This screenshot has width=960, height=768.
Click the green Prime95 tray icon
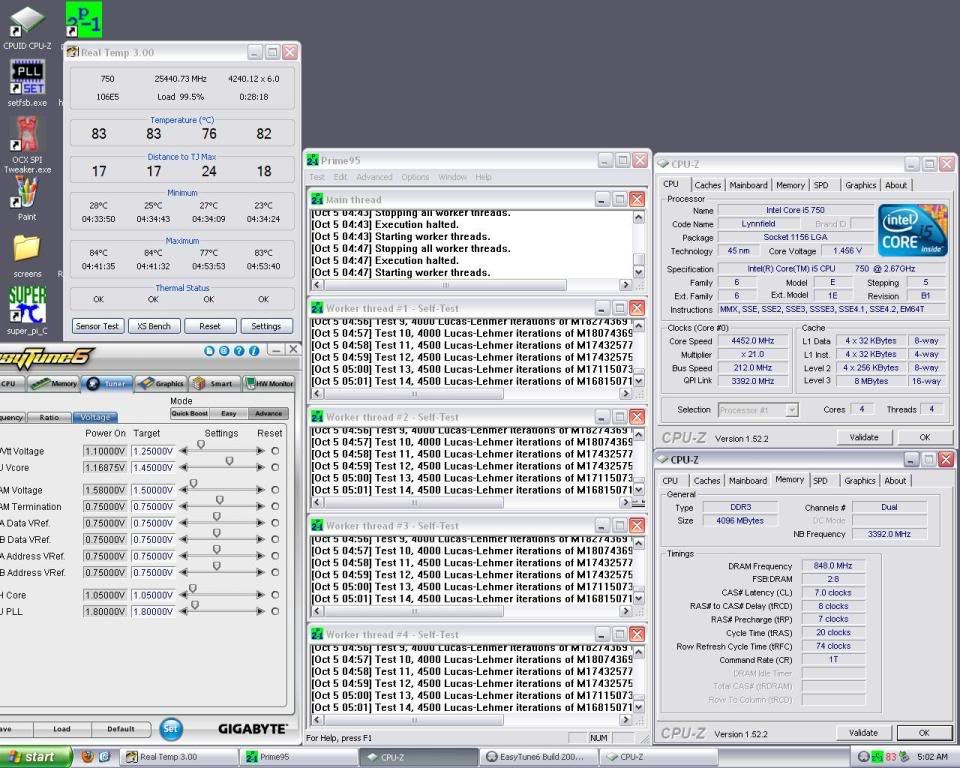[x=877, y=757]
